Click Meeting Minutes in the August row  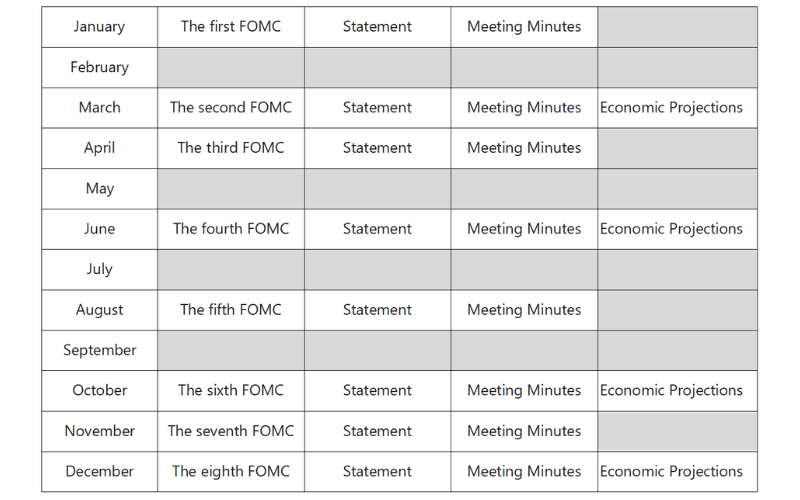[524, 310]
